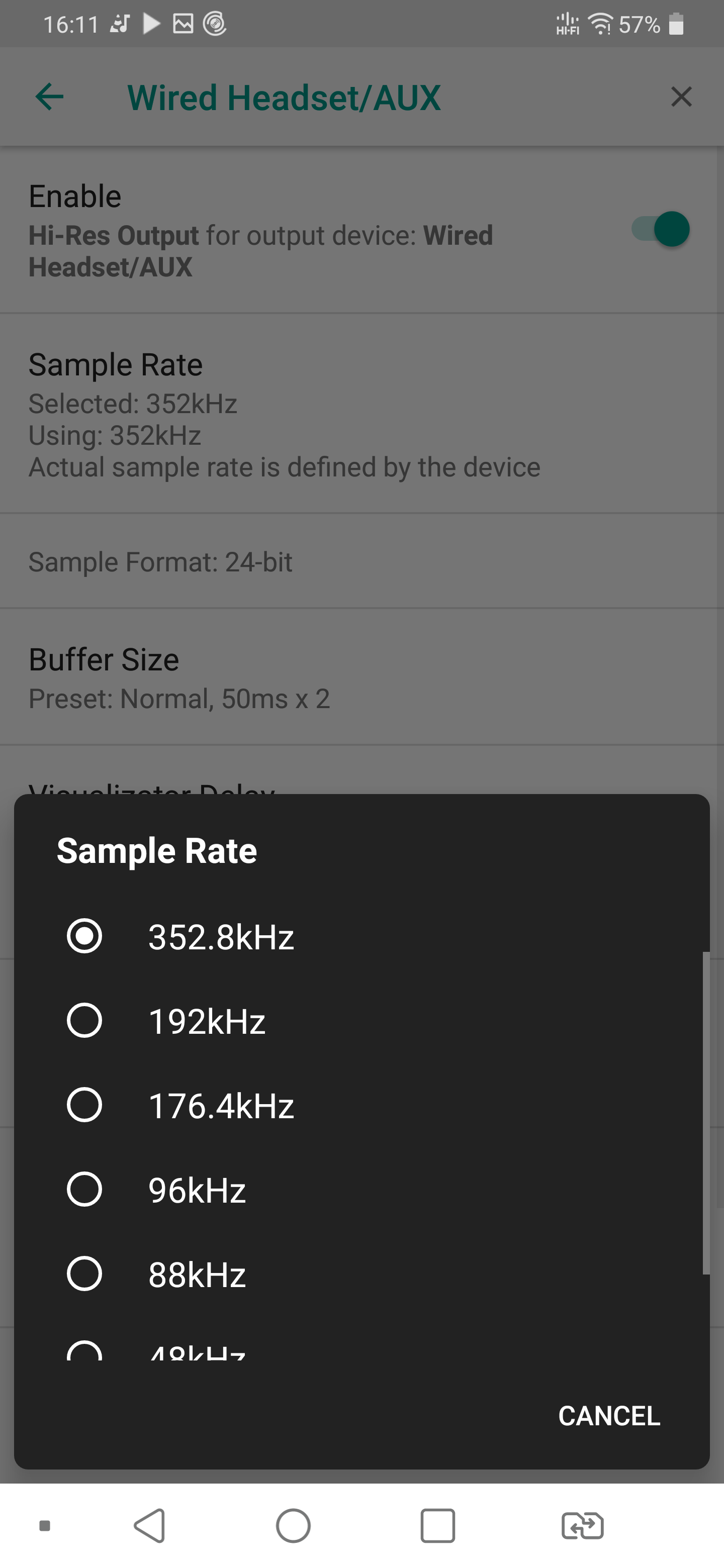This screenshot has width=724, height=1568.
Task: Select the 88kHz radio option
Action: (84, 1274)
